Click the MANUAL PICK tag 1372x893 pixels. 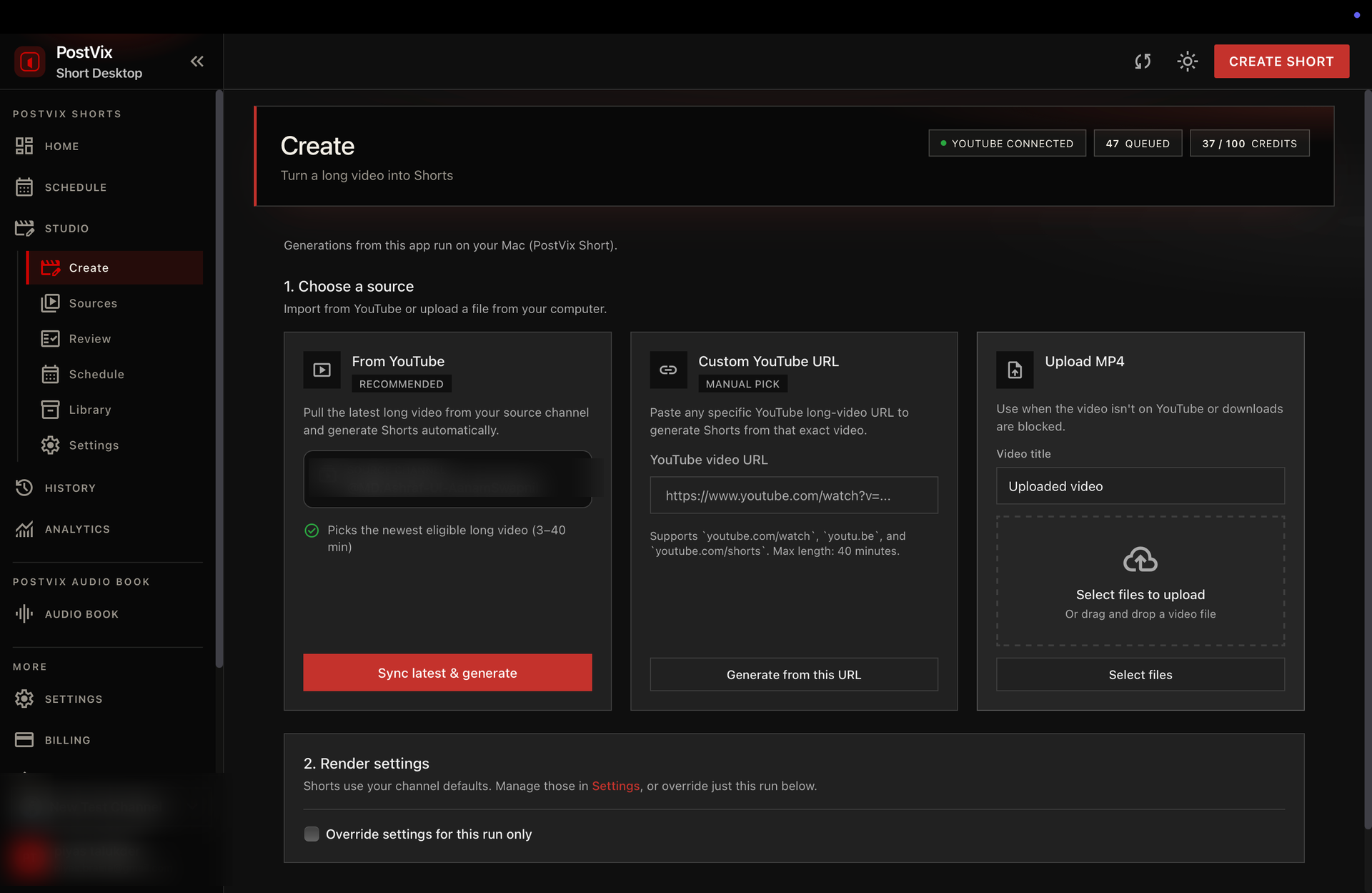click(x=742, y=384)
